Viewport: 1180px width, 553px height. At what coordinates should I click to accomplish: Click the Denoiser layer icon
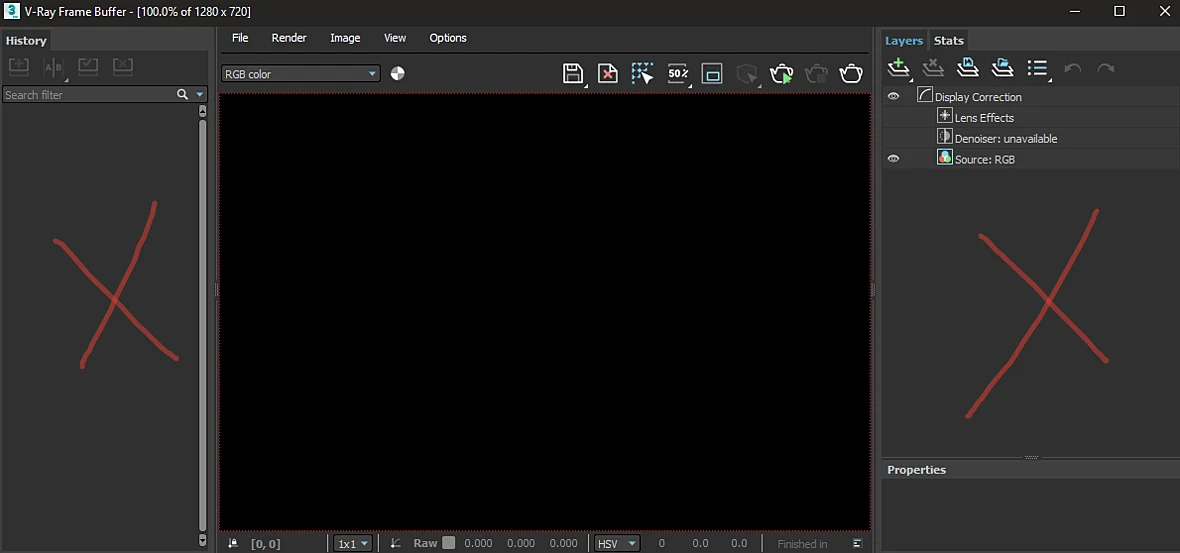944,136
